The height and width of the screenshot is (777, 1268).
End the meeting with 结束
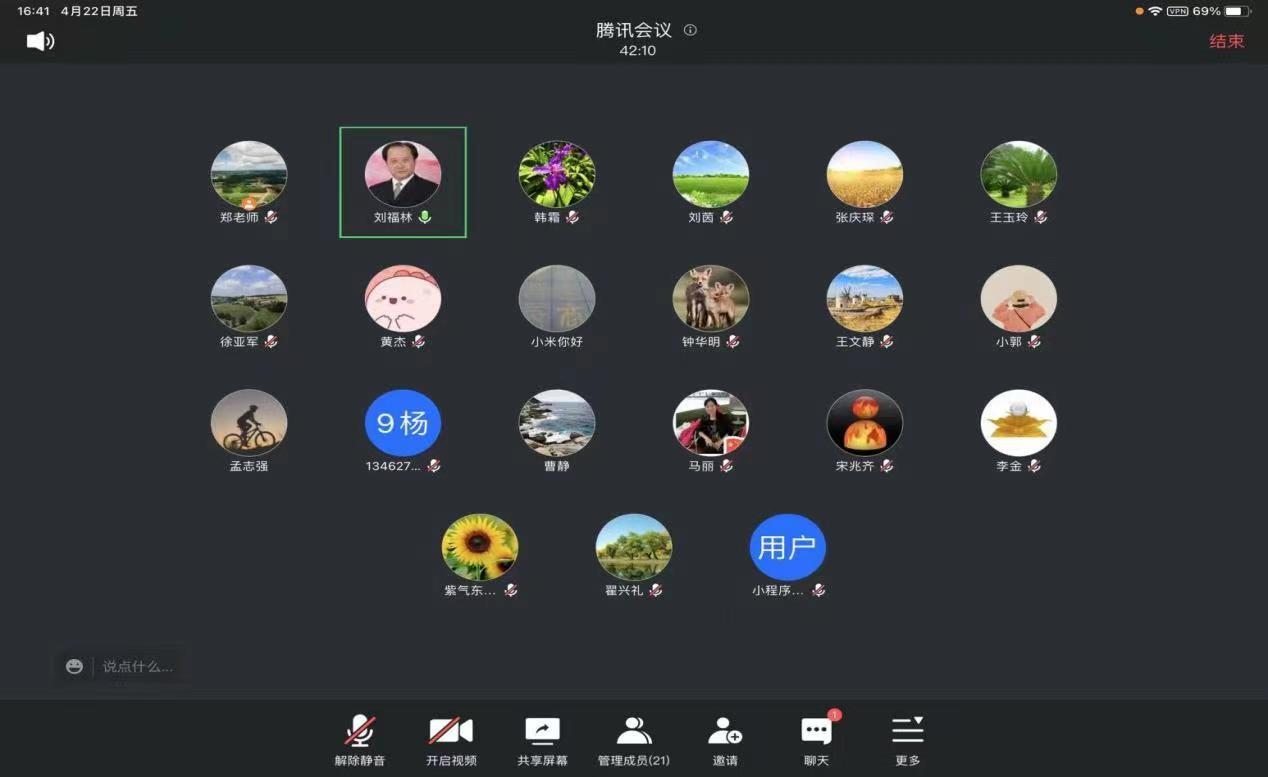click(1226, 41)
